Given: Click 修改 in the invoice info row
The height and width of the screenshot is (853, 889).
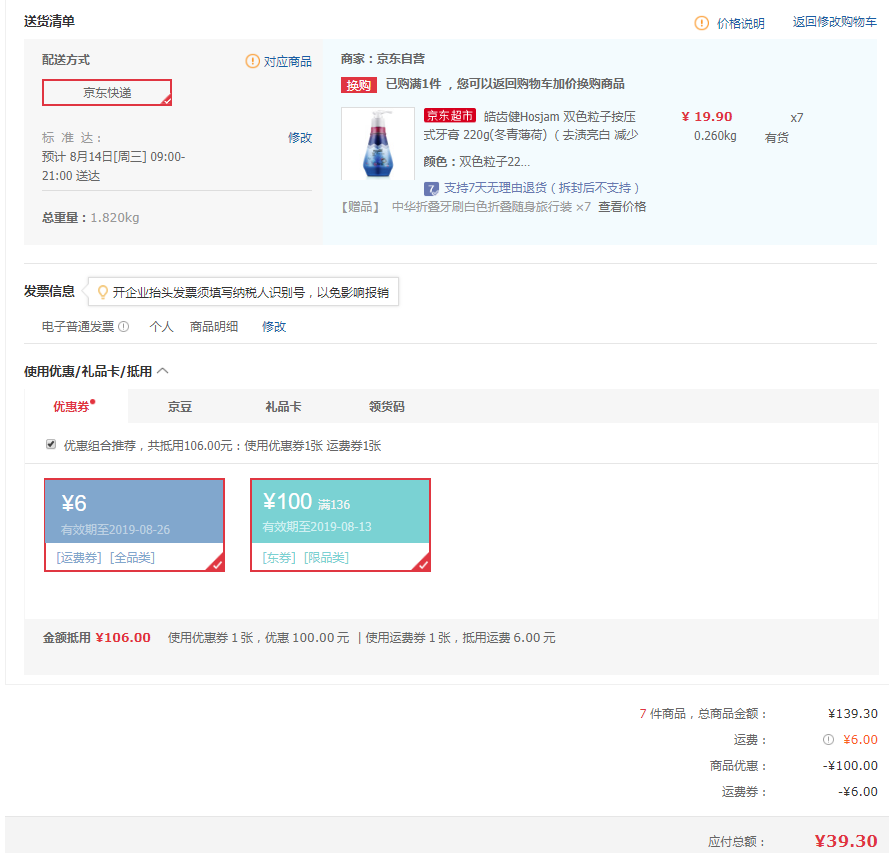Looking at the screenshot, I should (x=274, y=326).
